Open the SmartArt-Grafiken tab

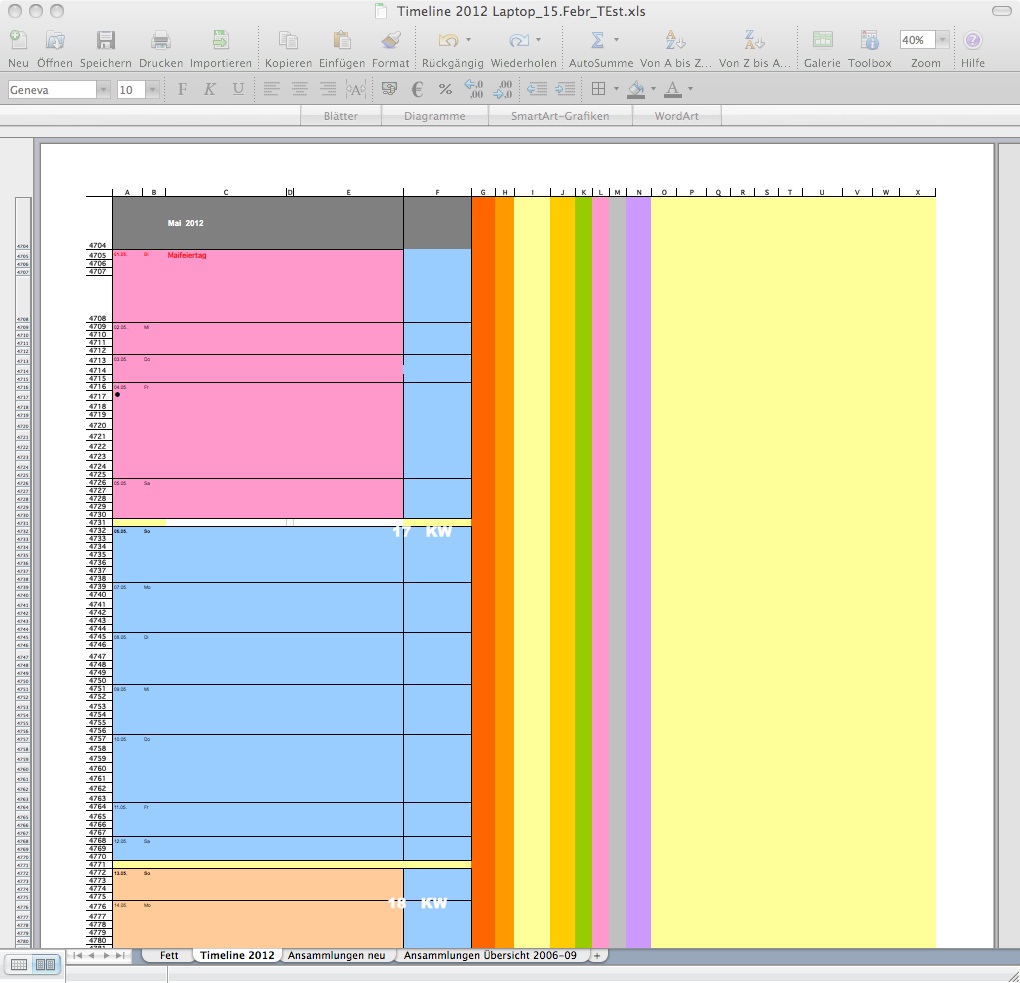[x=560, y=116]
